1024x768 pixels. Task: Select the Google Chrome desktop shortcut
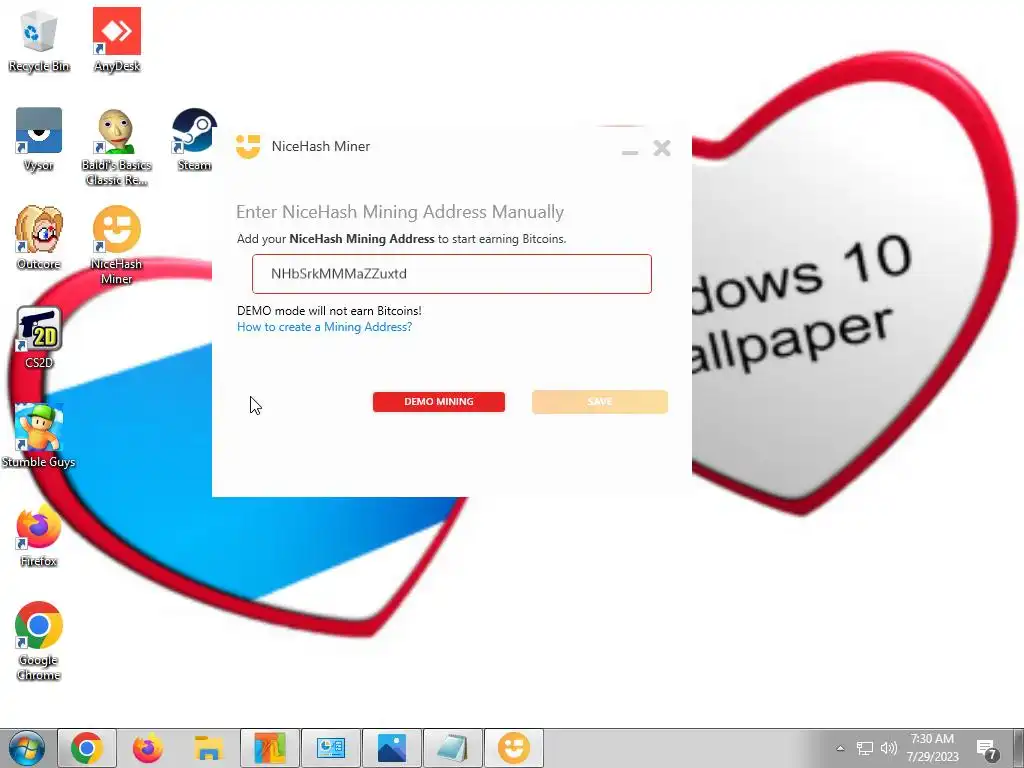coord(39,641)
